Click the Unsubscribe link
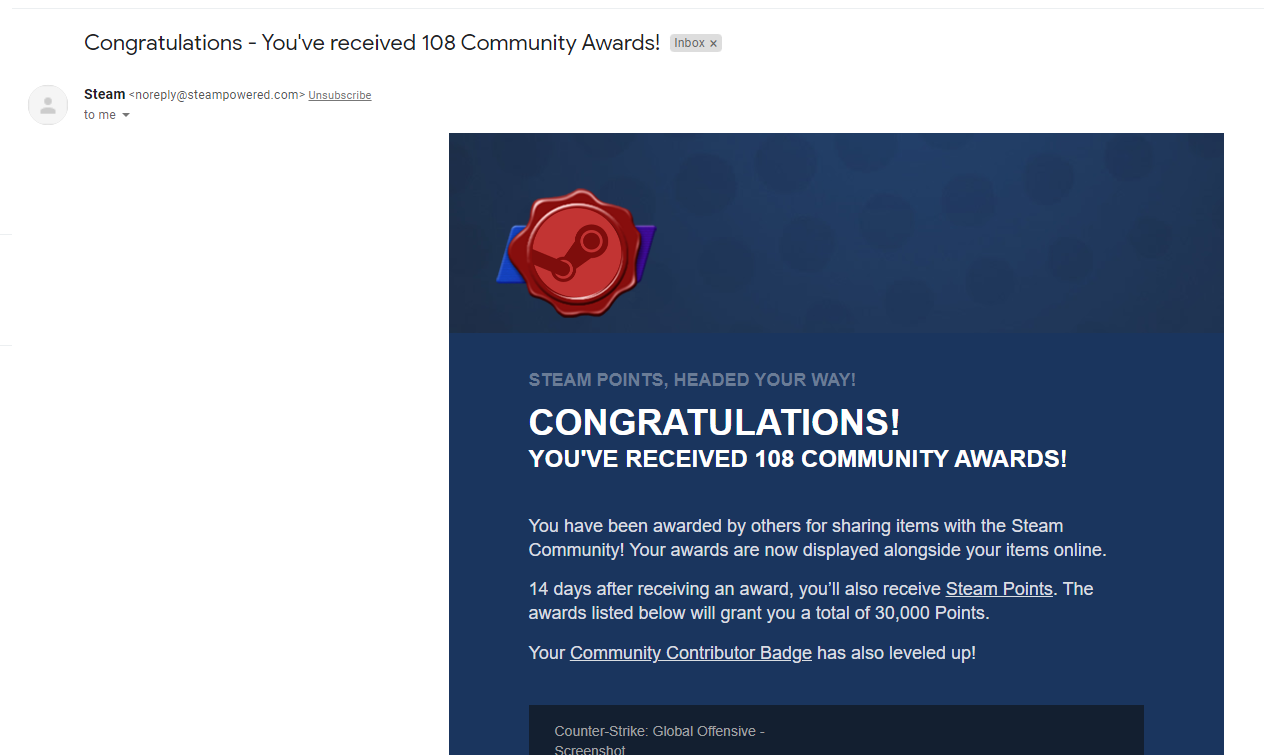 (x=340, y=95)
